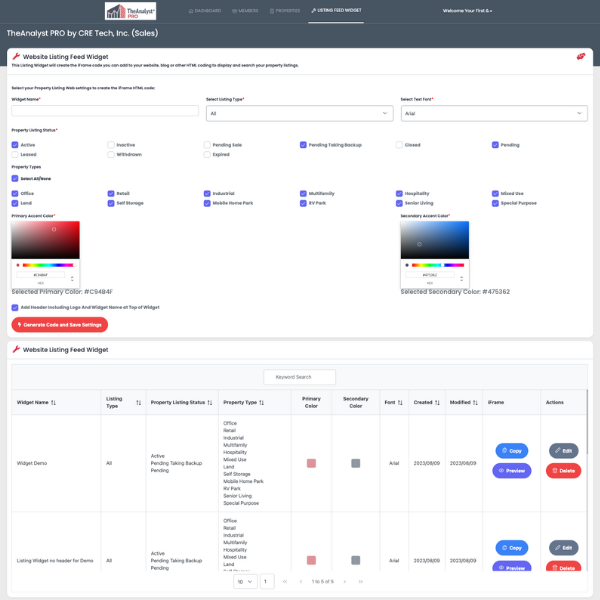Open the Dashboard nav item

click(205, 11)
